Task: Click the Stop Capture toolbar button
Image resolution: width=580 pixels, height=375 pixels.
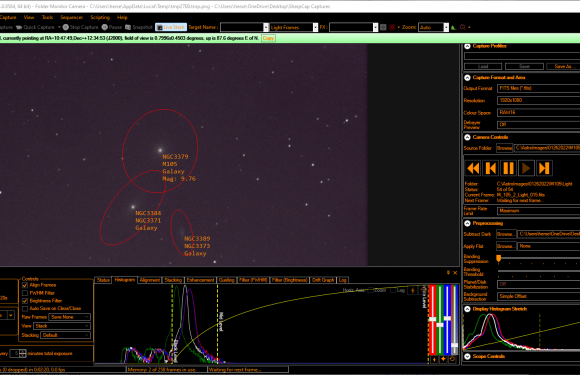Action: tap(80, 27)
